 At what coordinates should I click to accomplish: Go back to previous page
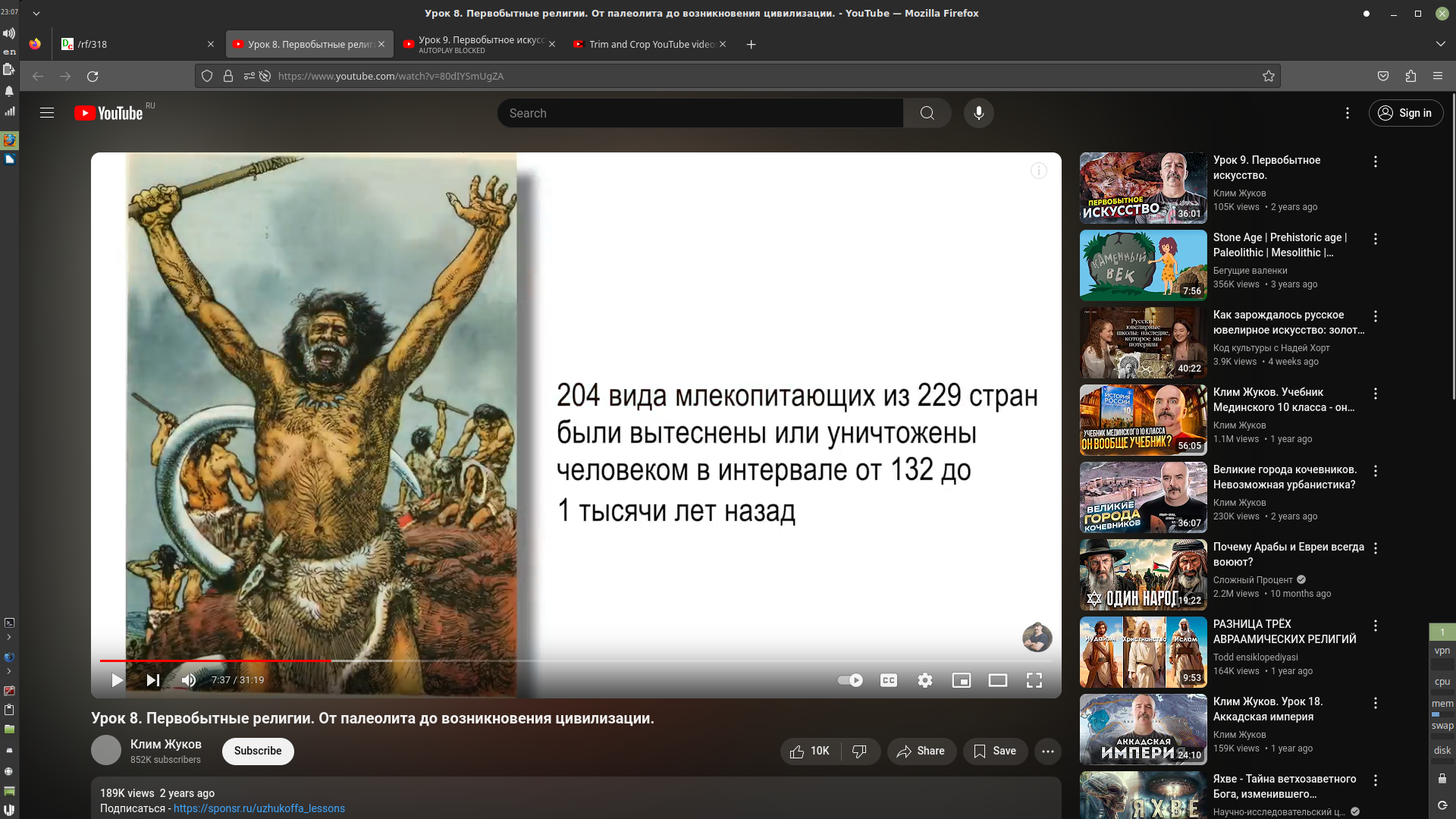38,76
